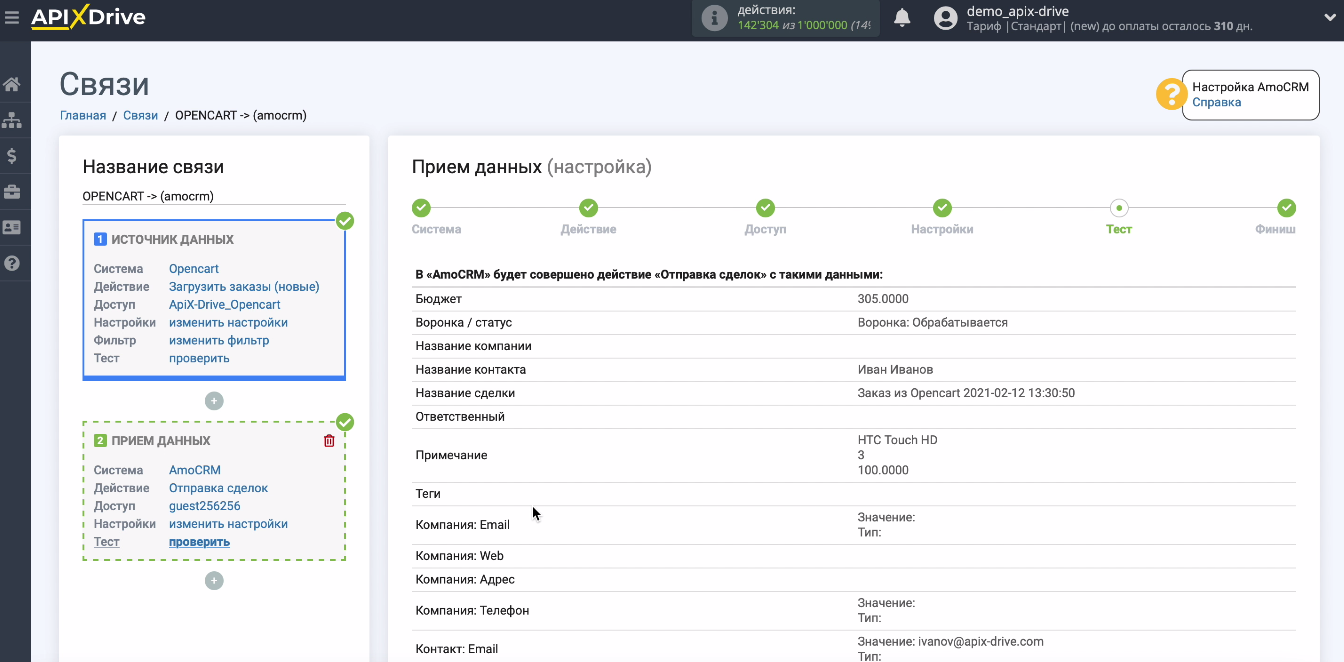Open the Opencart system link
This screenshot has width=1344, height=662.
click(x=194, y=269)
